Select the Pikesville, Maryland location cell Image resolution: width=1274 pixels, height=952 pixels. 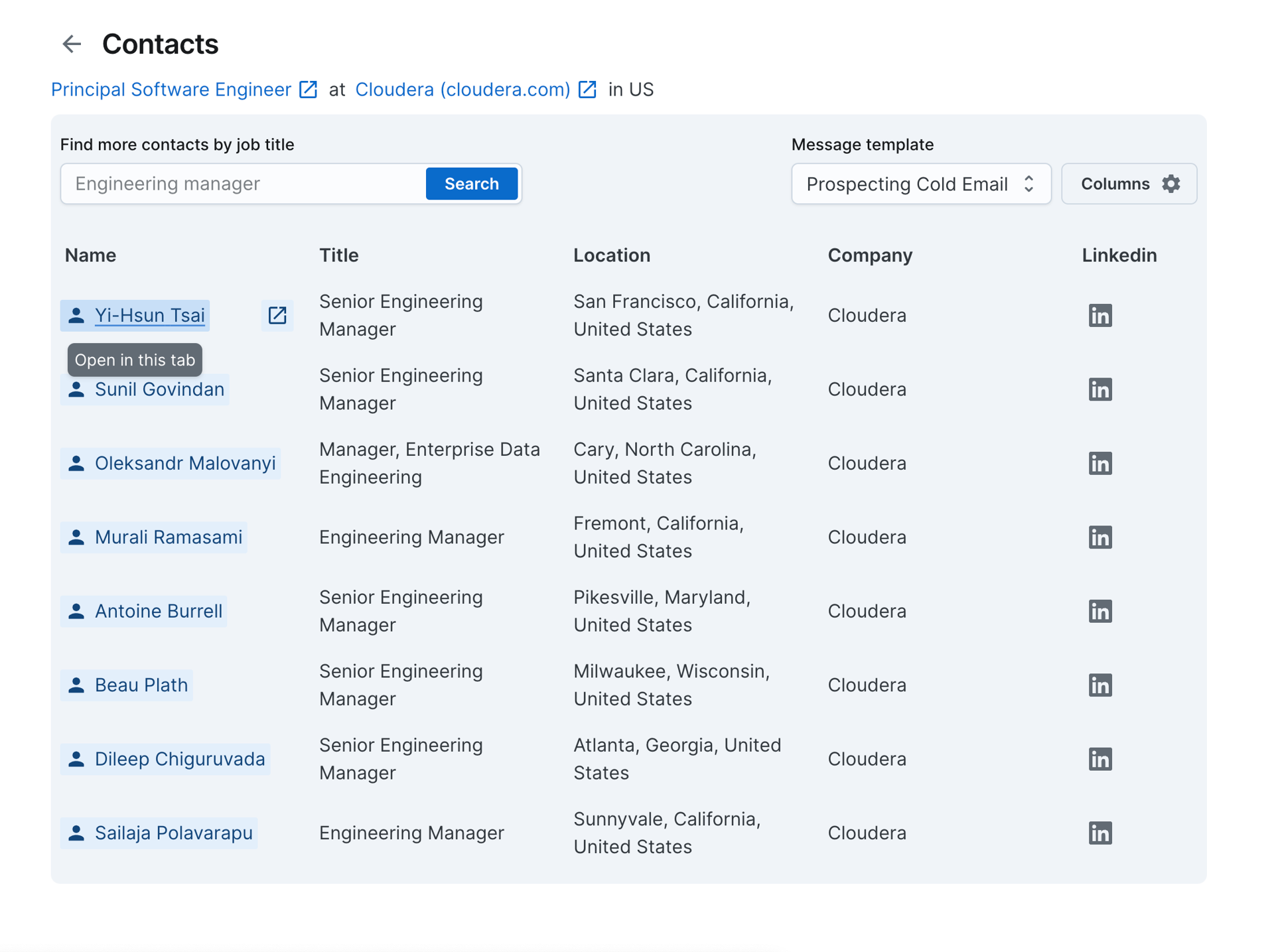click(662, 611)
